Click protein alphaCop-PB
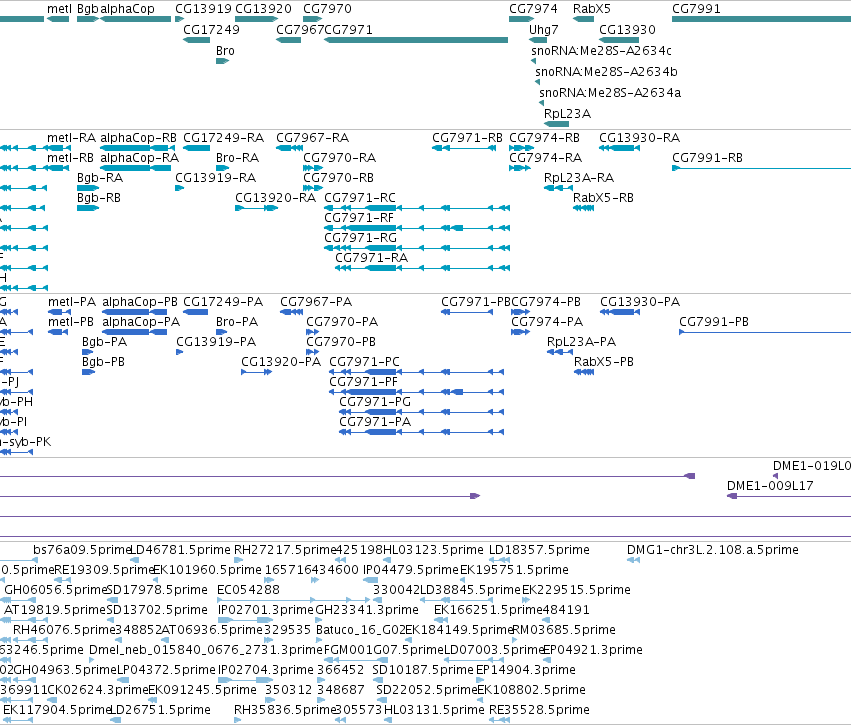 pos(135,311)
